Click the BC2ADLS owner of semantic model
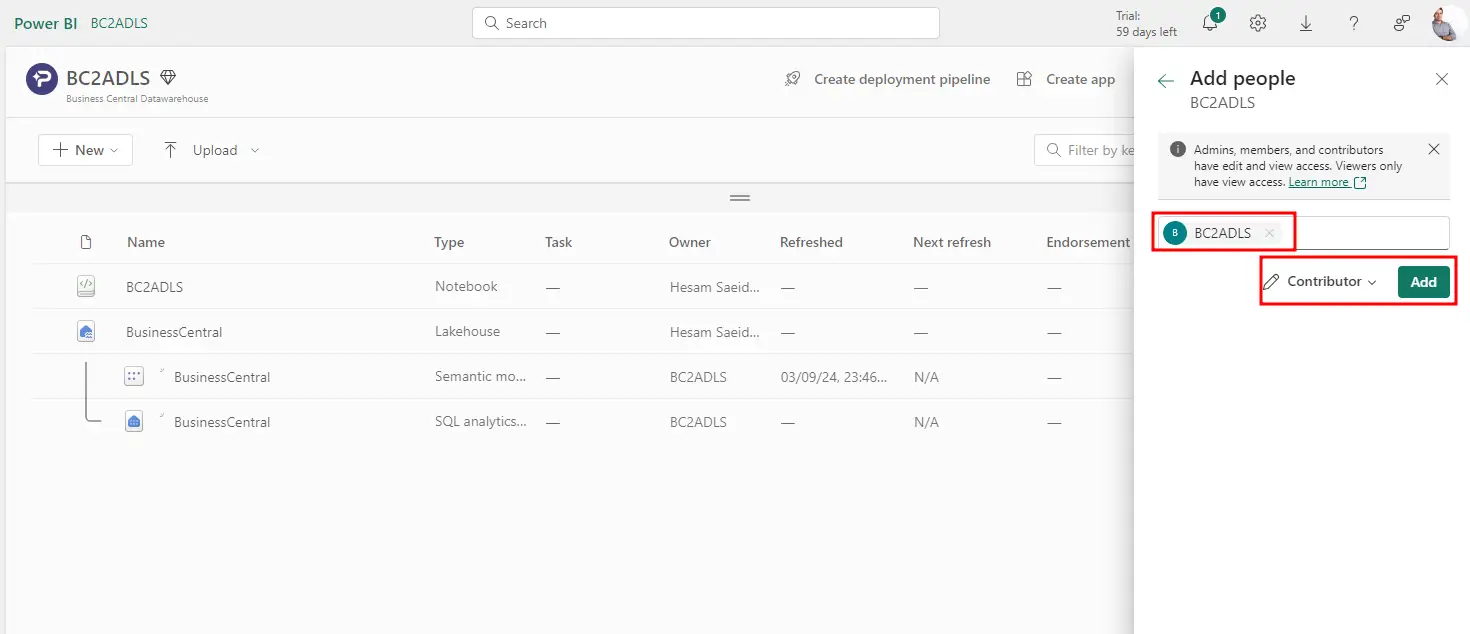Image resolution: width=1470 pixels, height=634 pixels. pos(698,377)
